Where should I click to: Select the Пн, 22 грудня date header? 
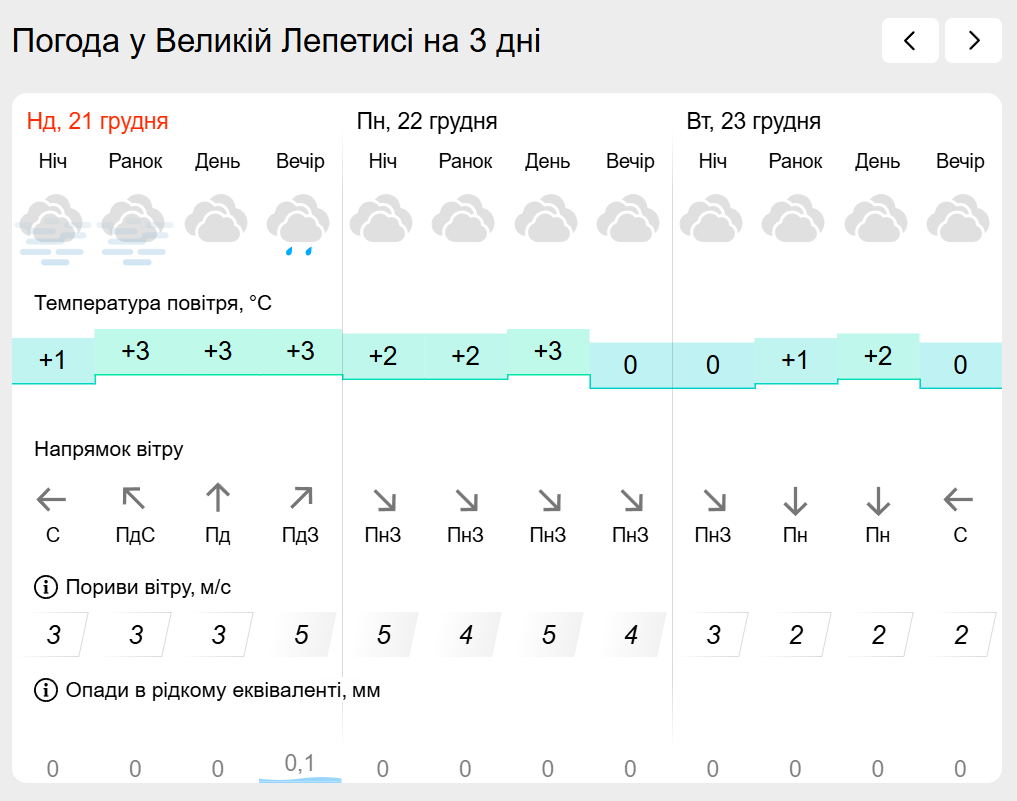pos(427,122)
